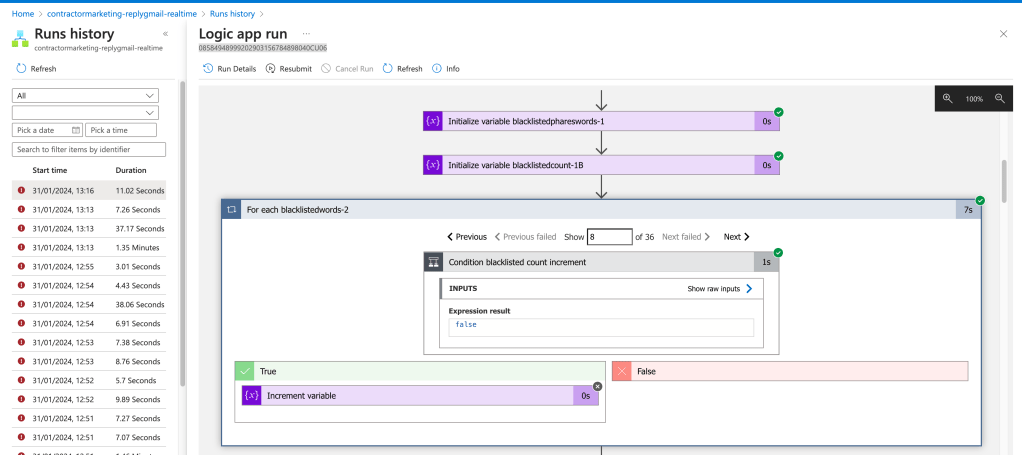Expand Show raw inputs chevron
The width and height of the screenshot is (1022, 455).
coord(749,288)
